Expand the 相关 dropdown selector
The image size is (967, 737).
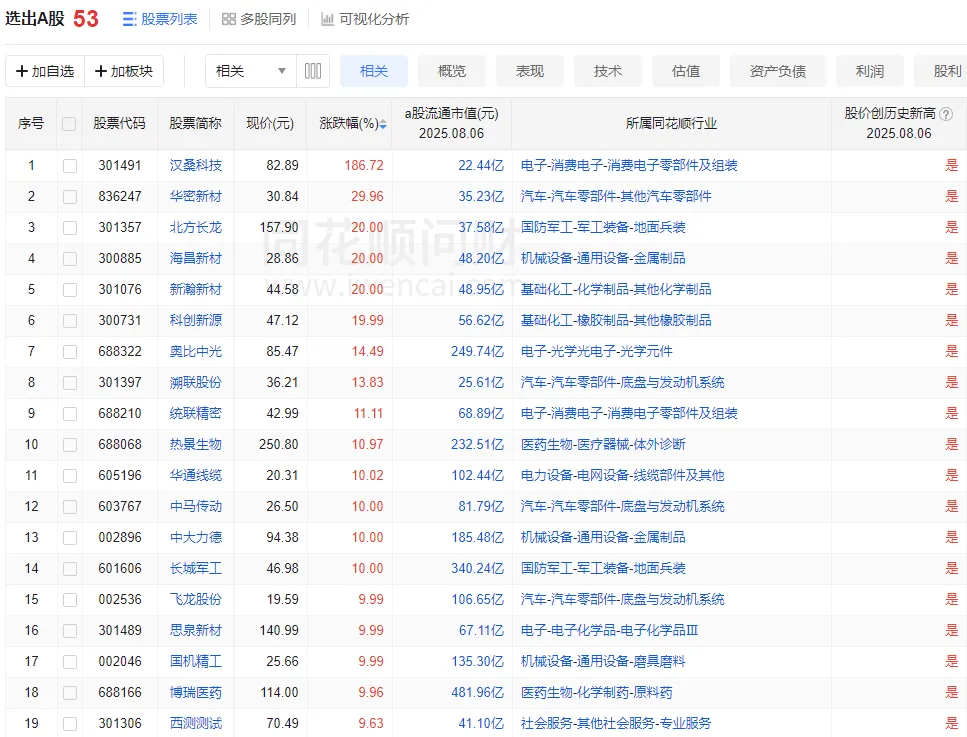coord(250,71)
